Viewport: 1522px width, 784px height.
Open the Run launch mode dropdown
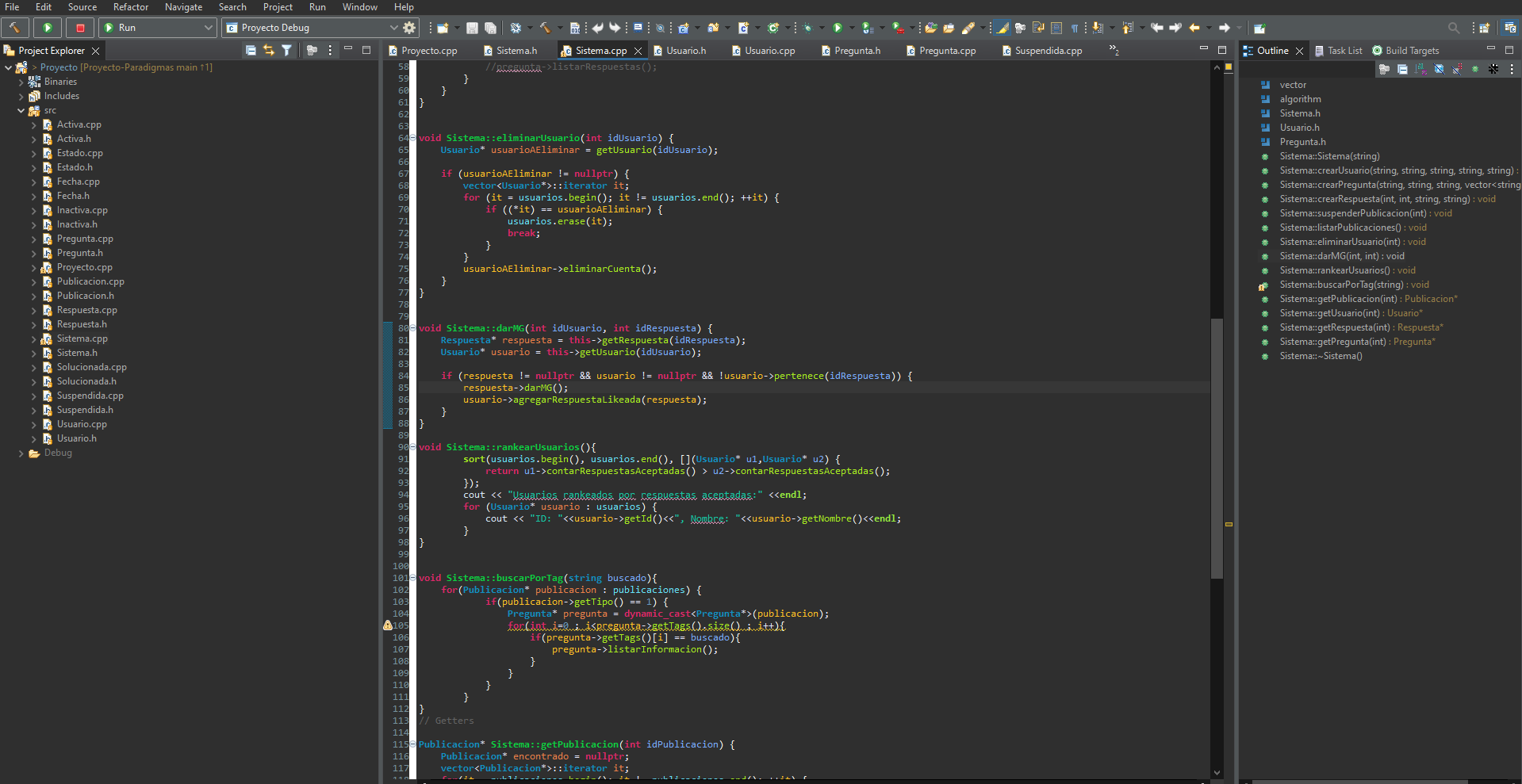[209, 28]
